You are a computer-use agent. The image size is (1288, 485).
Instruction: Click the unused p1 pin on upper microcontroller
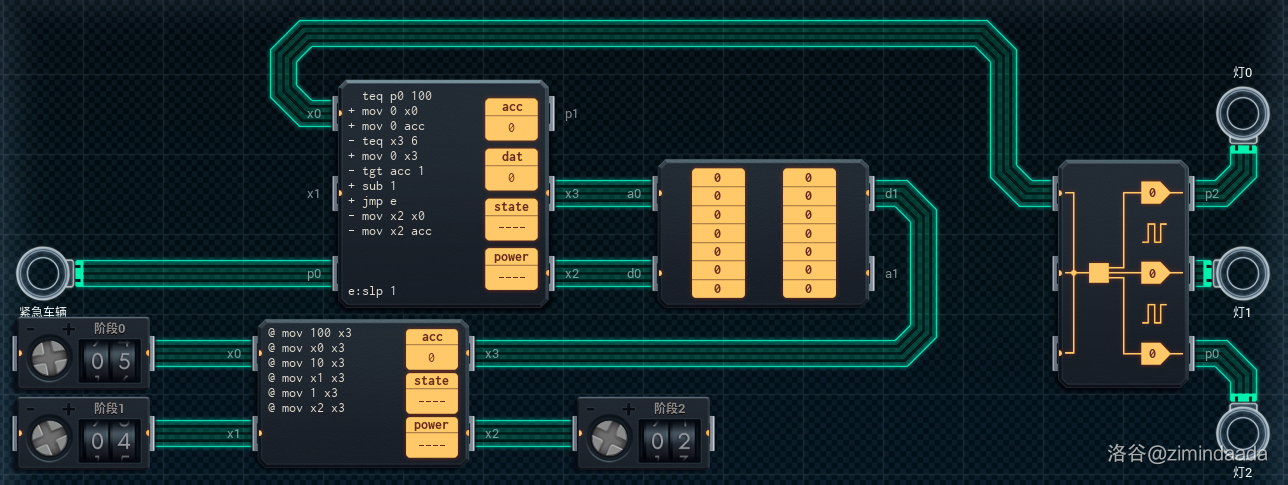552,114
